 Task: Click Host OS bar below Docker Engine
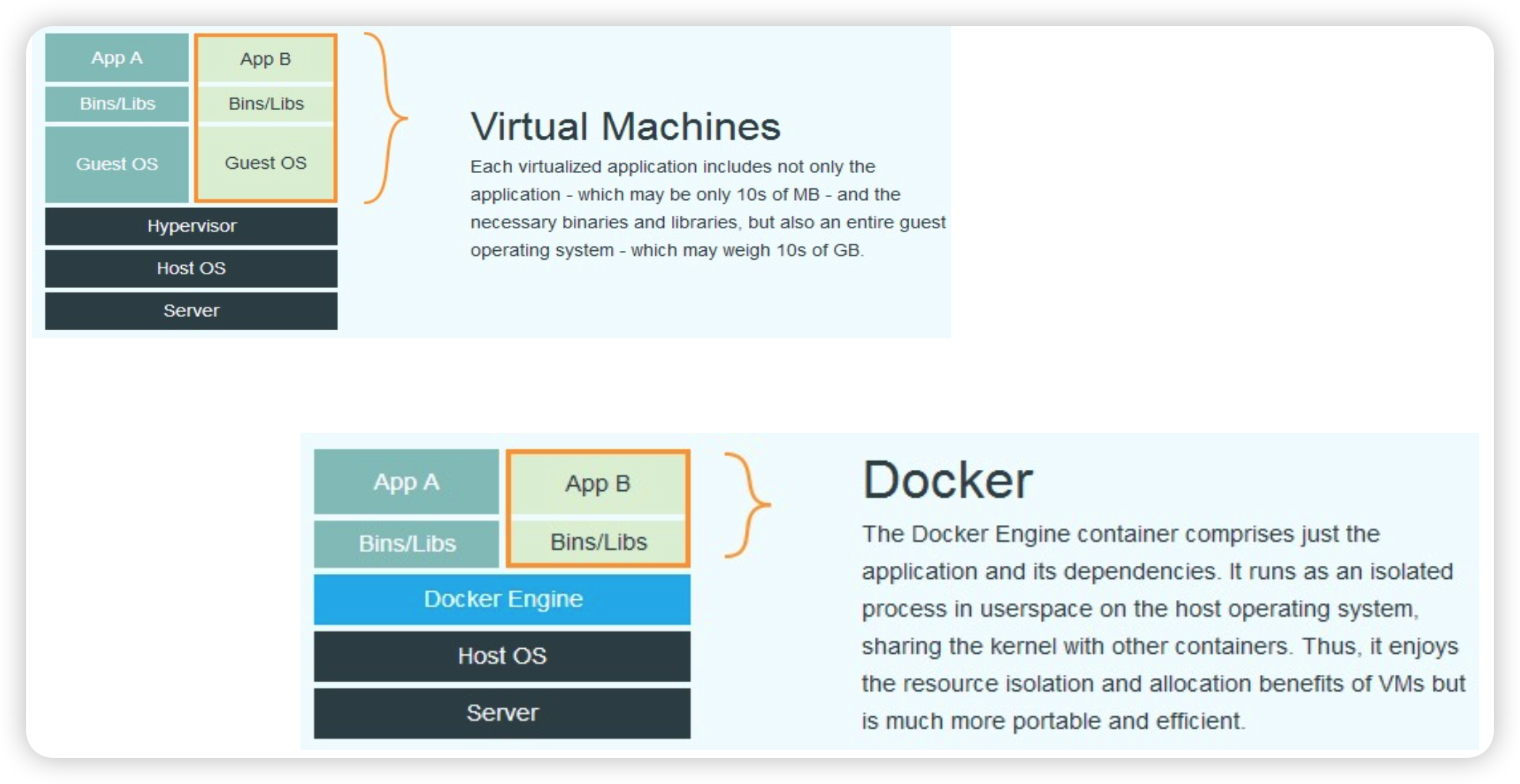tap(502, 655)
